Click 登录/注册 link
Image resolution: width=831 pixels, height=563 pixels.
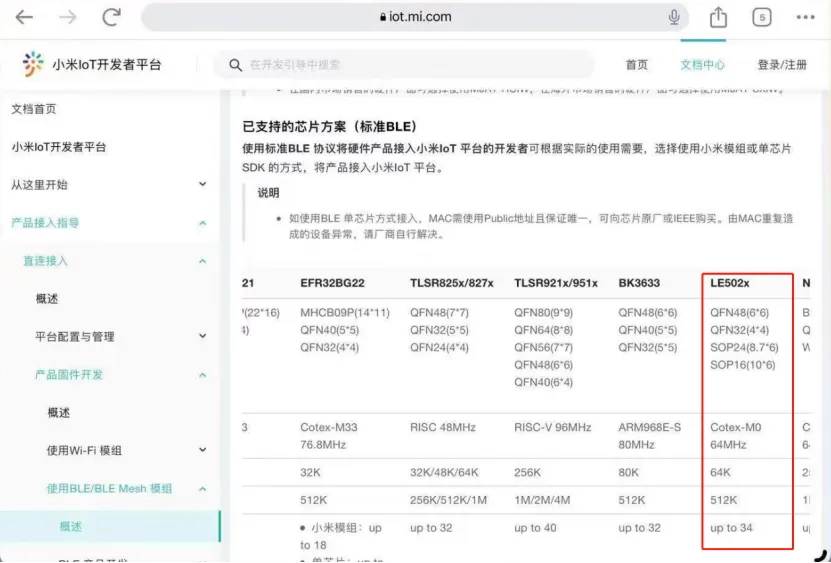[x=782, y=65]
